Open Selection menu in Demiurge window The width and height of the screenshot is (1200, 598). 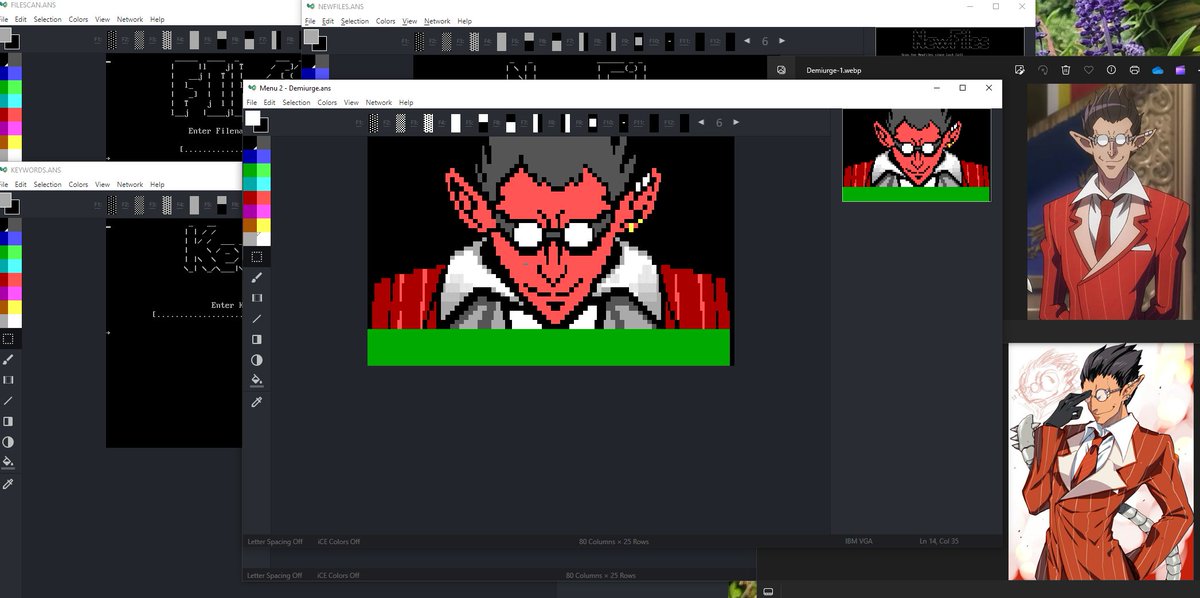tap(296, 103)
